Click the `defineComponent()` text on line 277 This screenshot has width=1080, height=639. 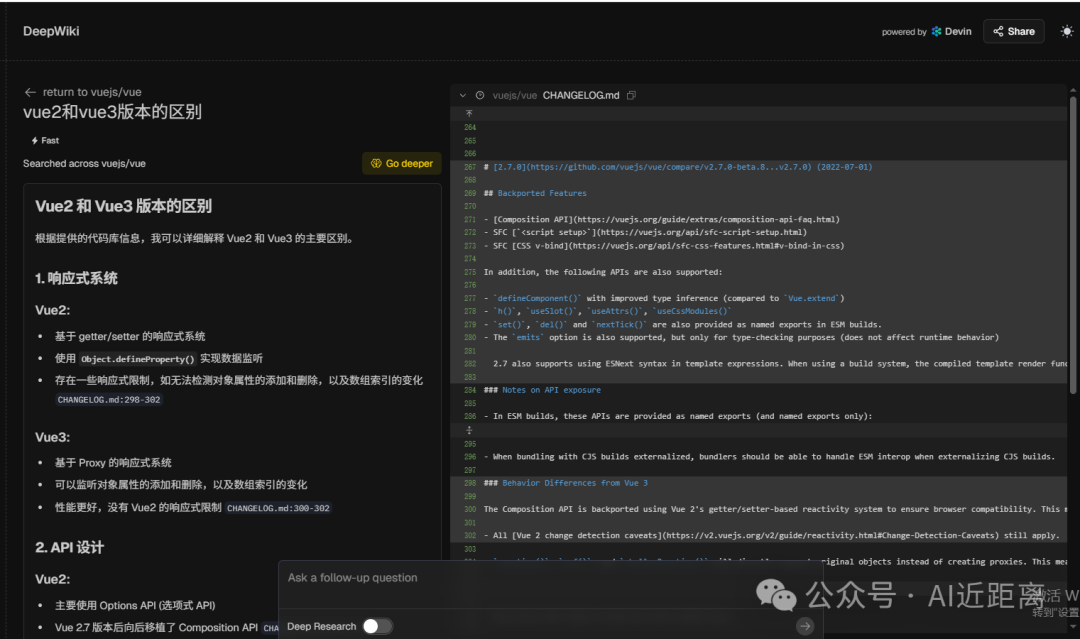pos(537,299)
